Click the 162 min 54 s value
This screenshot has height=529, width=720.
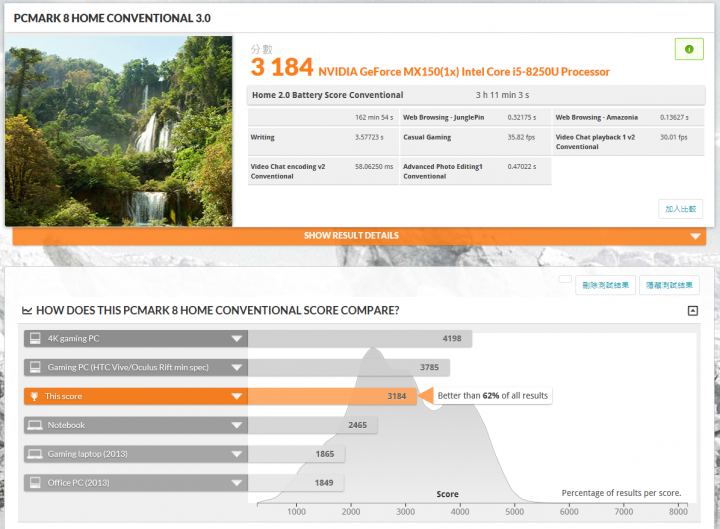click(x=374, y=118)
